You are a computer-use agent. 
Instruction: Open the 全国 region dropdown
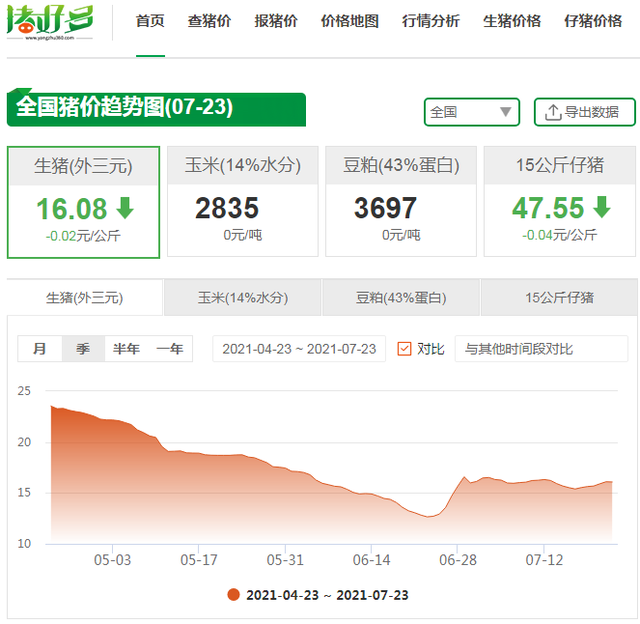(472, 112)
